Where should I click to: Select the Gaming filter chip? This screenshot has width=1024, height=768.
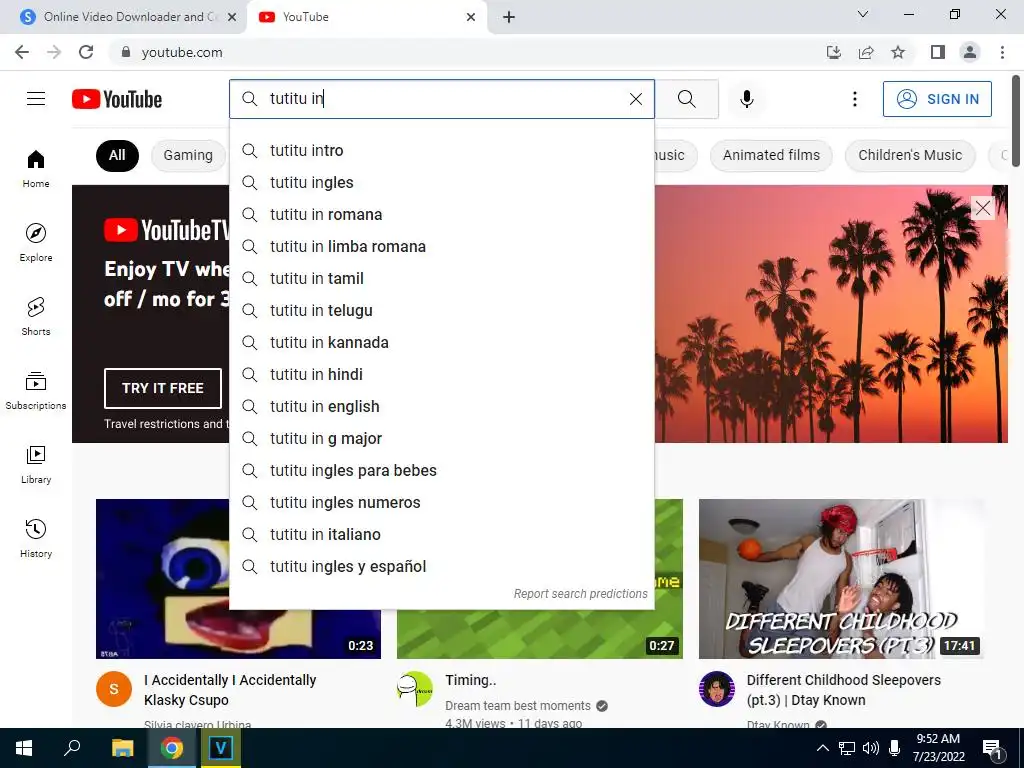188,155
